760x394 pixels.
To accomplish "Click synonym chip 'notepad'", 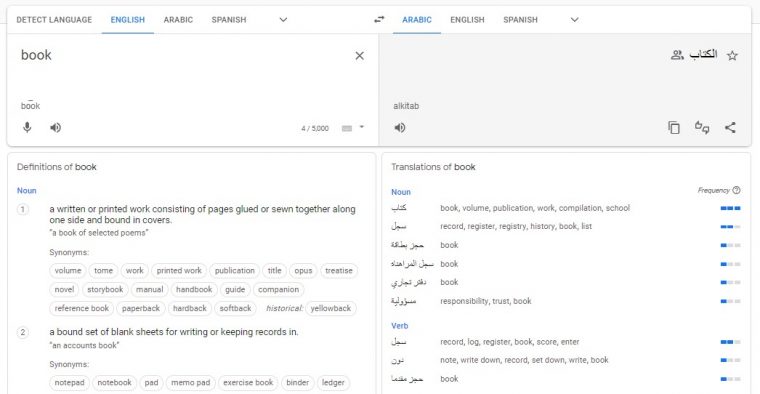I will [x=69, y=382].
